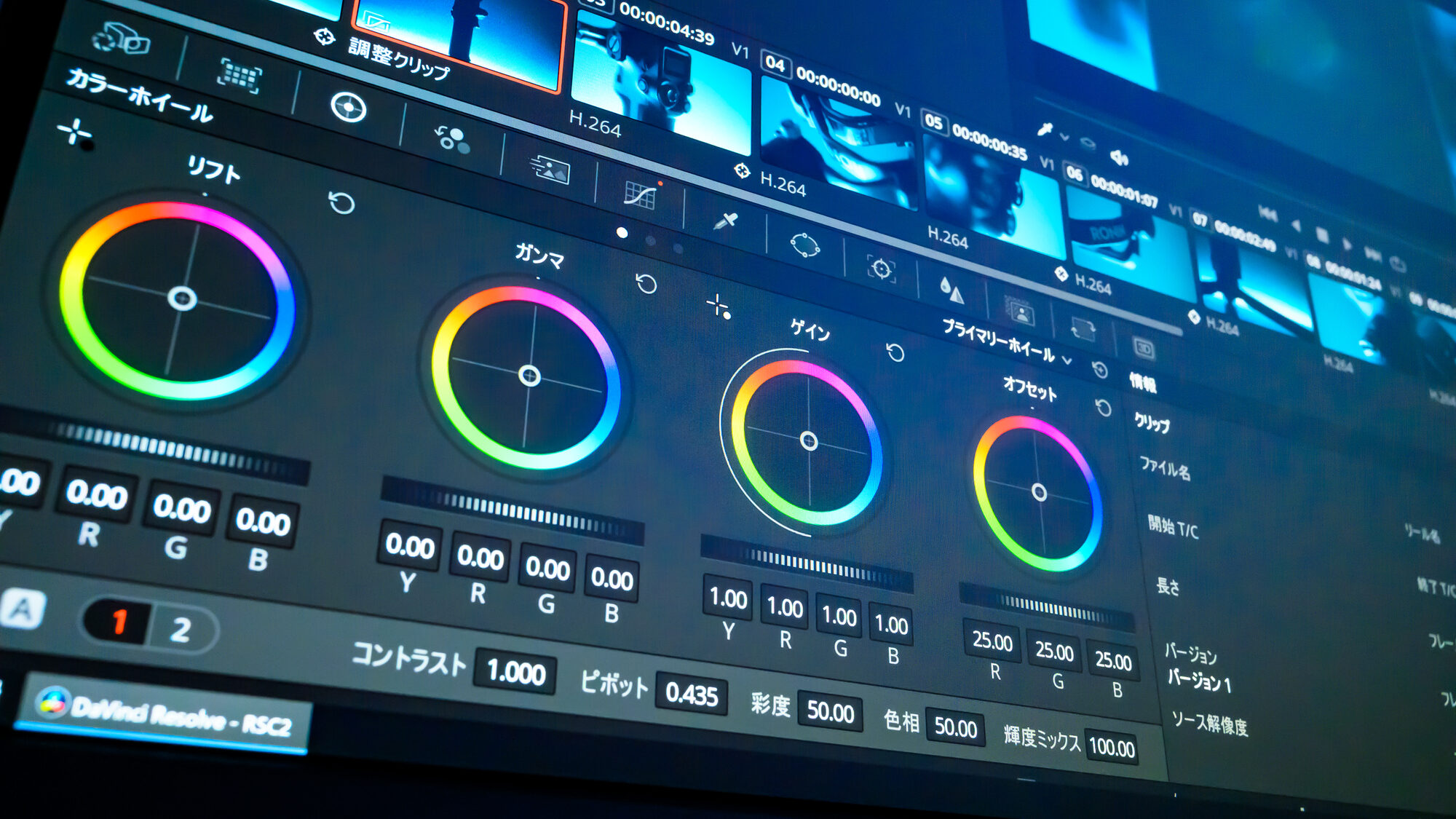Click the カラーホイール panel title
The image size is (1456, 819).
140,96
